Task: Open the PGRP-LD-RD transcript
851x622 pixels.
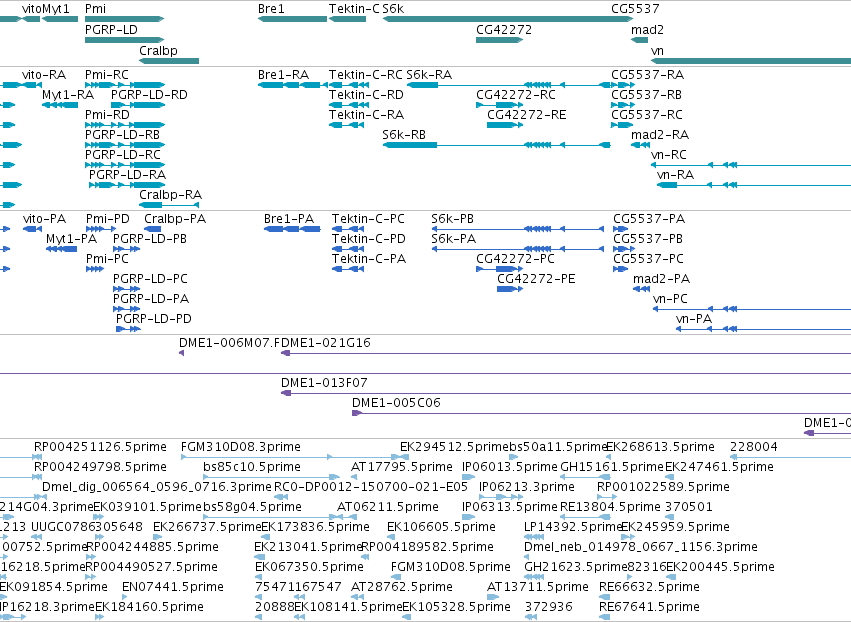Action: pyautogui.click(x=138, y=105)
